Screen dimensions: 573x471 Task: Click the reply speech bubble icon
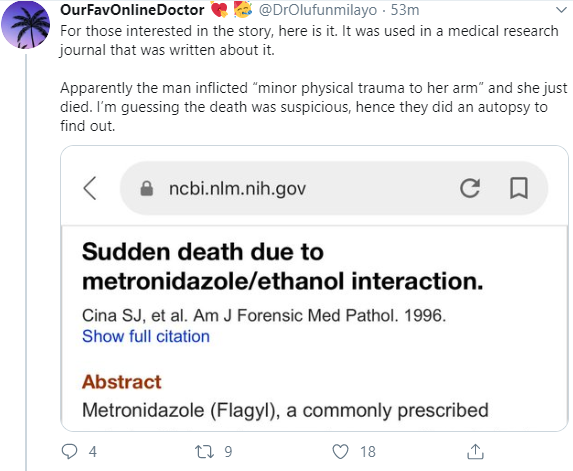(x=69, y=451)
